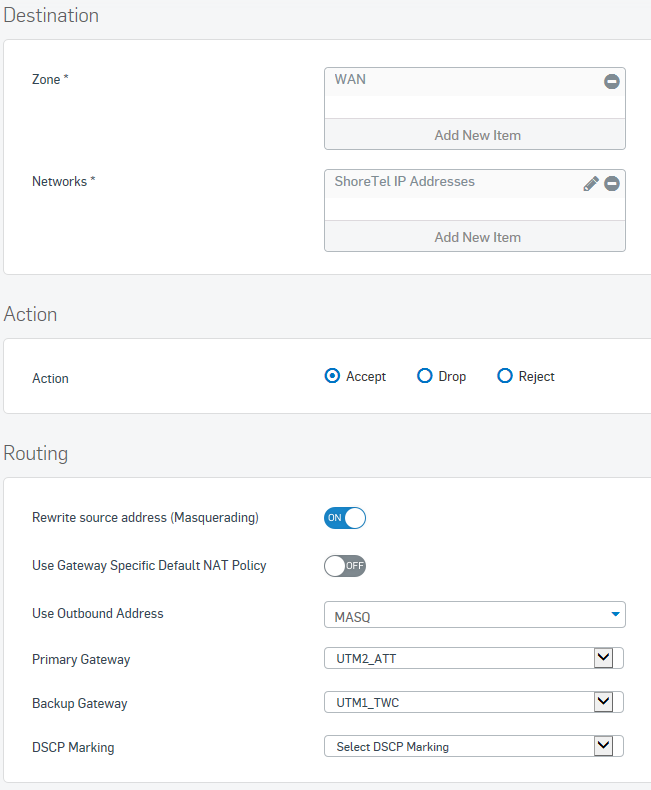Click the Primary Gateway dropdown arrow
The width and height of the screenshot is (651, 790).
click(603, 657)
